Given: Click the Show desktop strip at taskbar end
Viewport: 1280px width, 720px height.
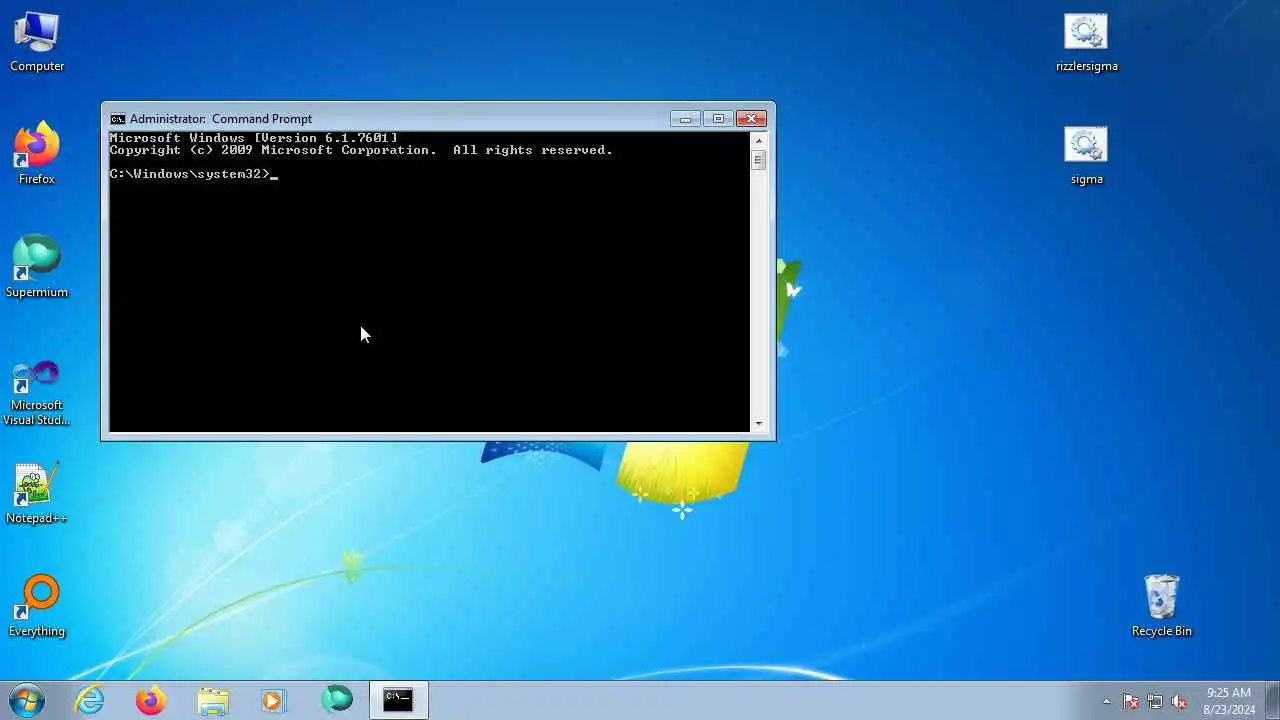Looking at the screenshot, I should [x=1272, y=700].
